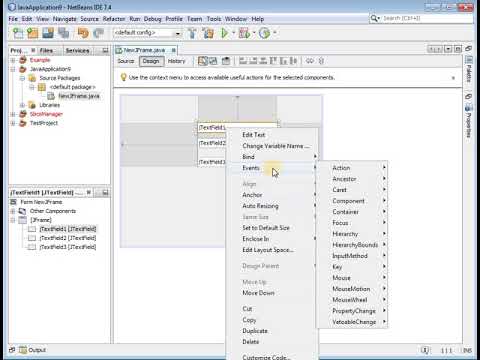Run the project with the green arrow
Screen dimensions: 480x360
pos(225,33)
